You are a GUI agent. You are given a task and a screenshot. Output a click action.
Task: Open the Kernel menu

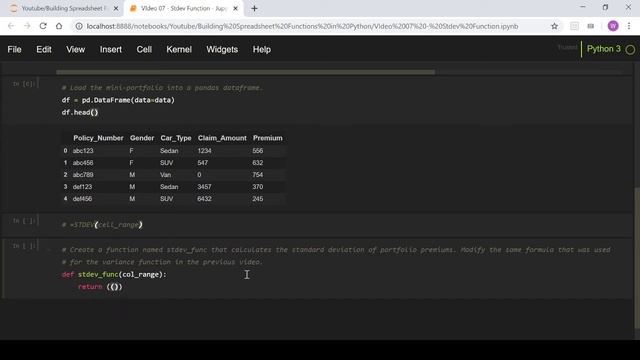coord(179,49)
